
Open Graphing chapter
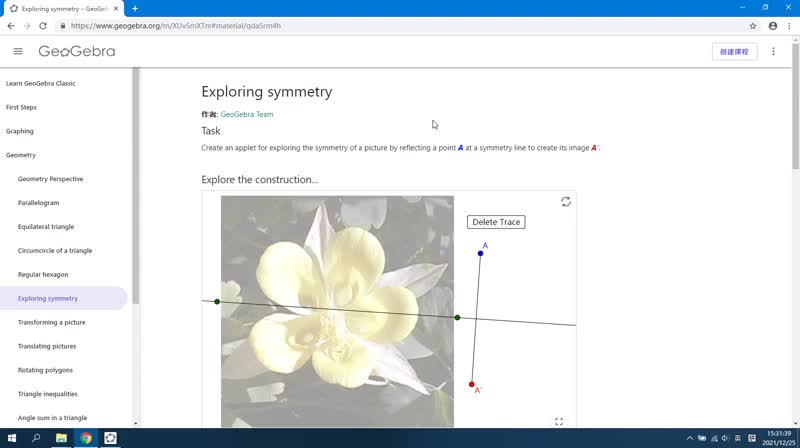[x=20, y=131]
